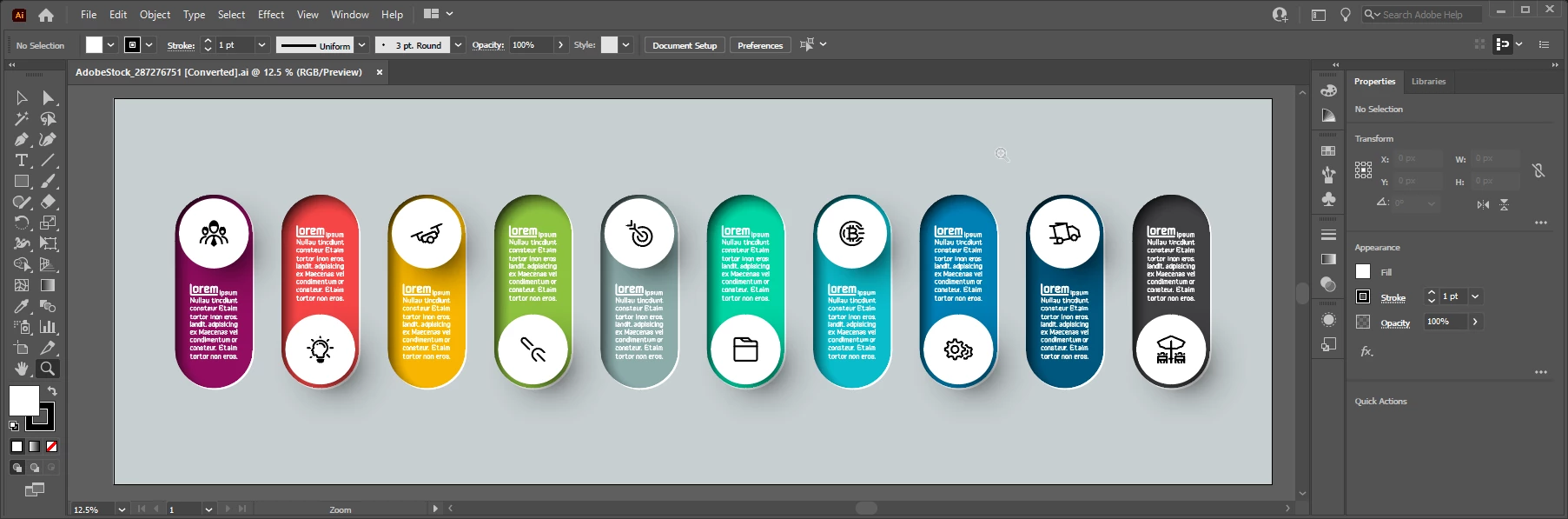1568x519 pixels.
Task: Swap fill and stroke arrows
Action: click(x=52, y=391)
